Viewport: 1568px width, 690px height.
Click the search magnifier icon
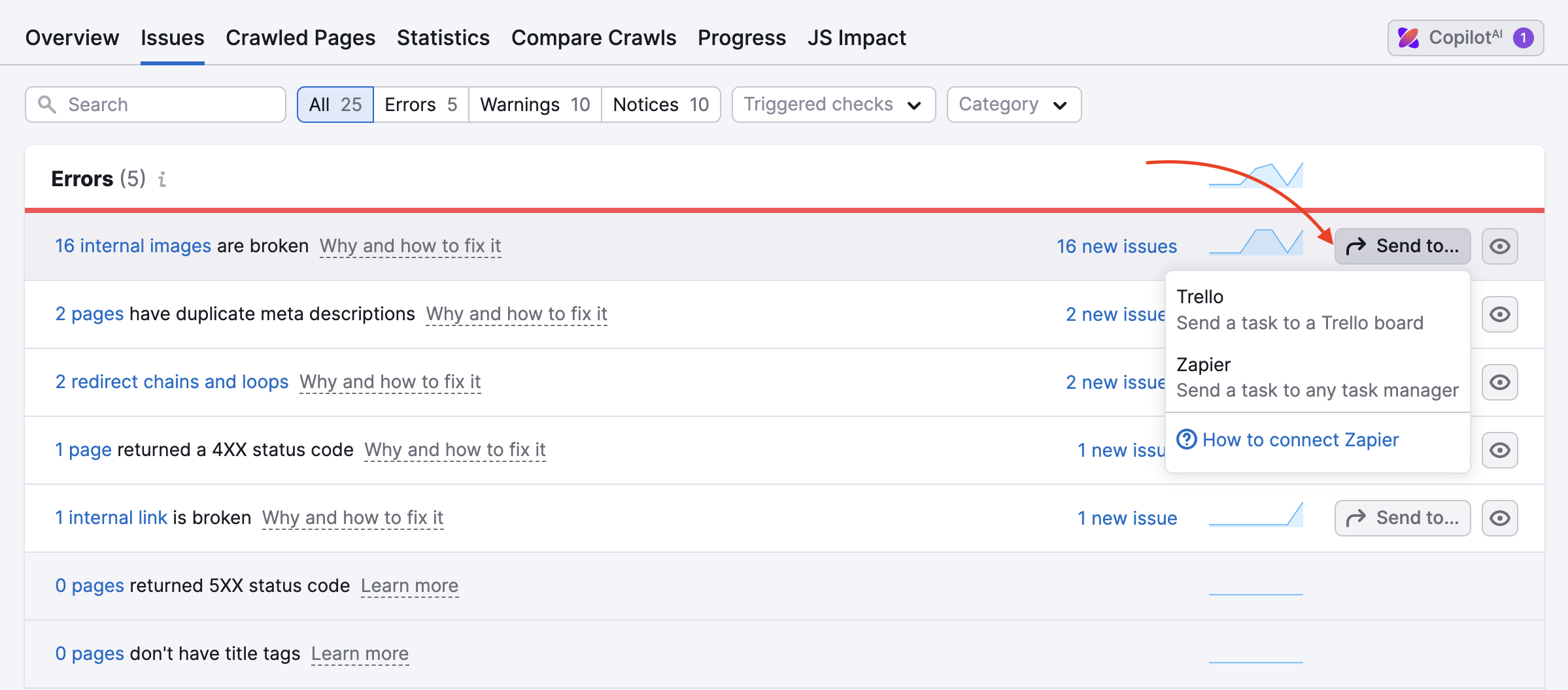(46, 104)
